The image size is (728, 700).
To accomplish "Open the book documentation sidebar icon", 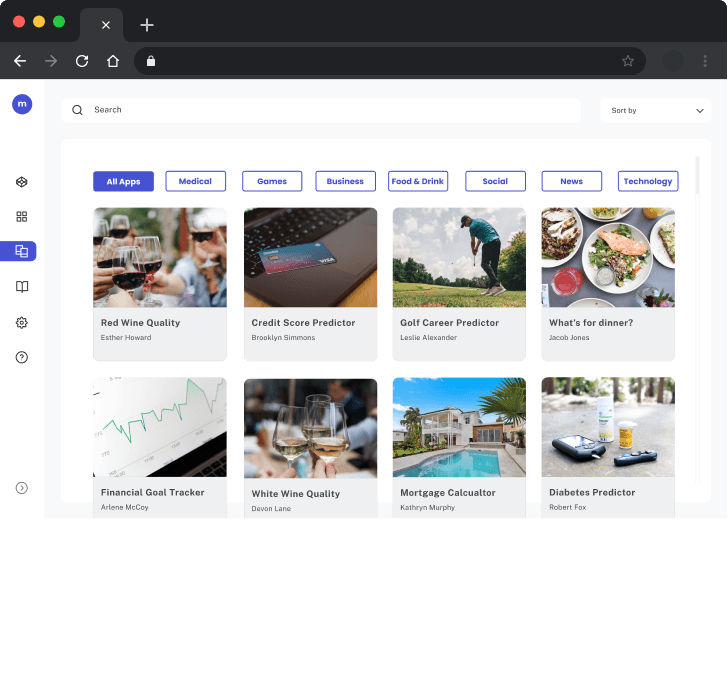I will 22,286.
